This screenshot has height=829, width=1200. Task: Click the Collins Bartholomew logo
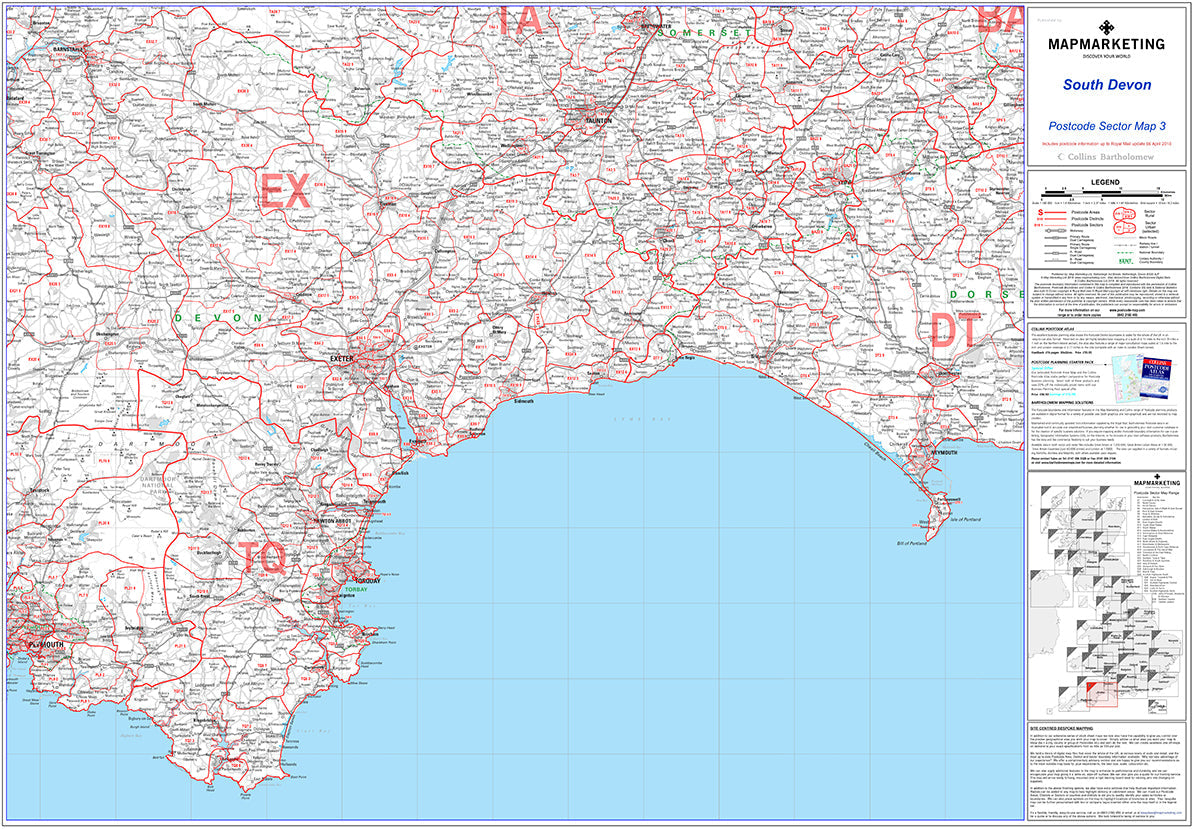coord(1106,157)
